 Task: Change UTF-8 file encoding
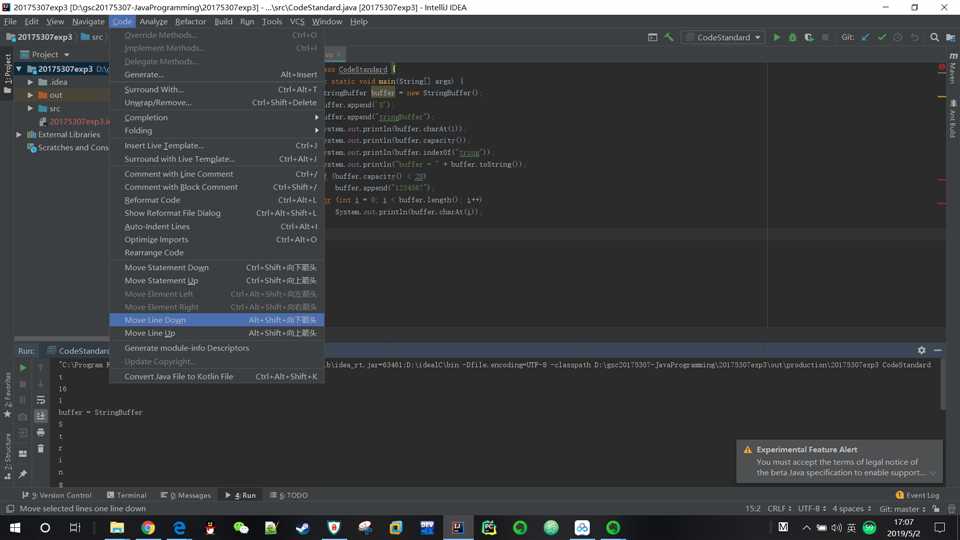pyautogui.click(x=811, y=509)
